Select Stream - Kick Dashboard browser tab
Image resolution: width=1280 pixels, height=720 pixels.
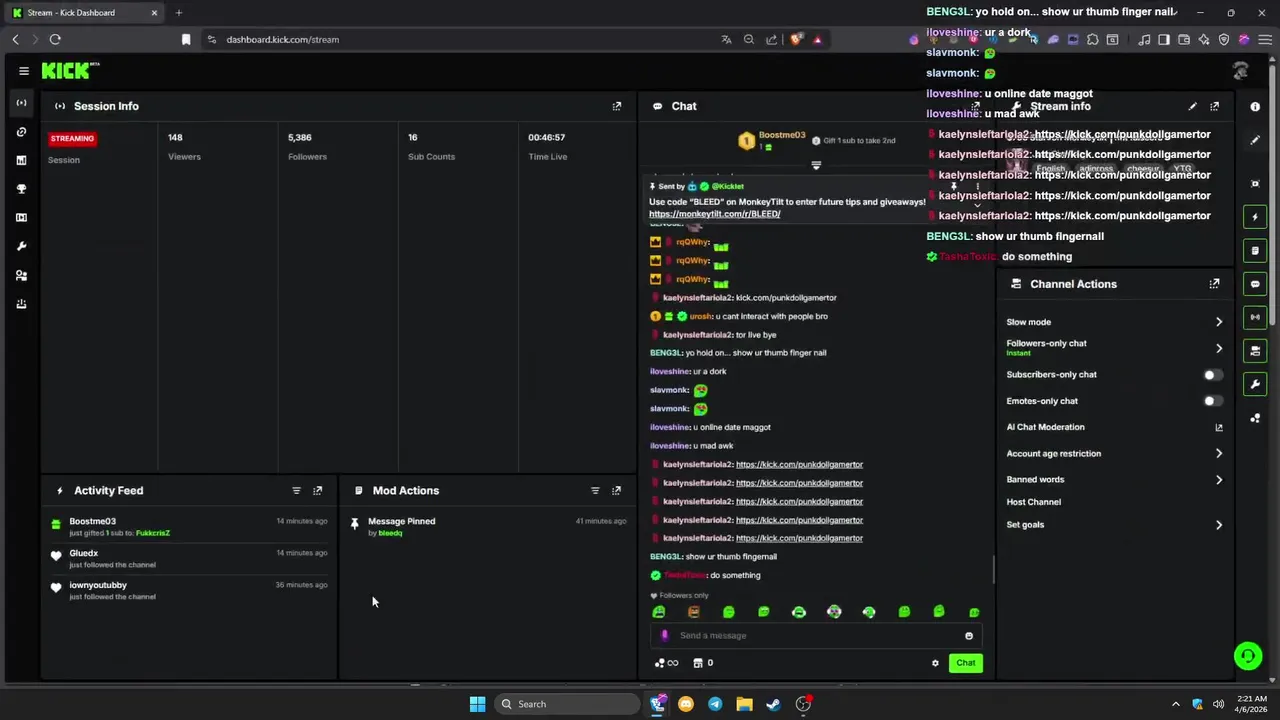[x=85, y=13]
